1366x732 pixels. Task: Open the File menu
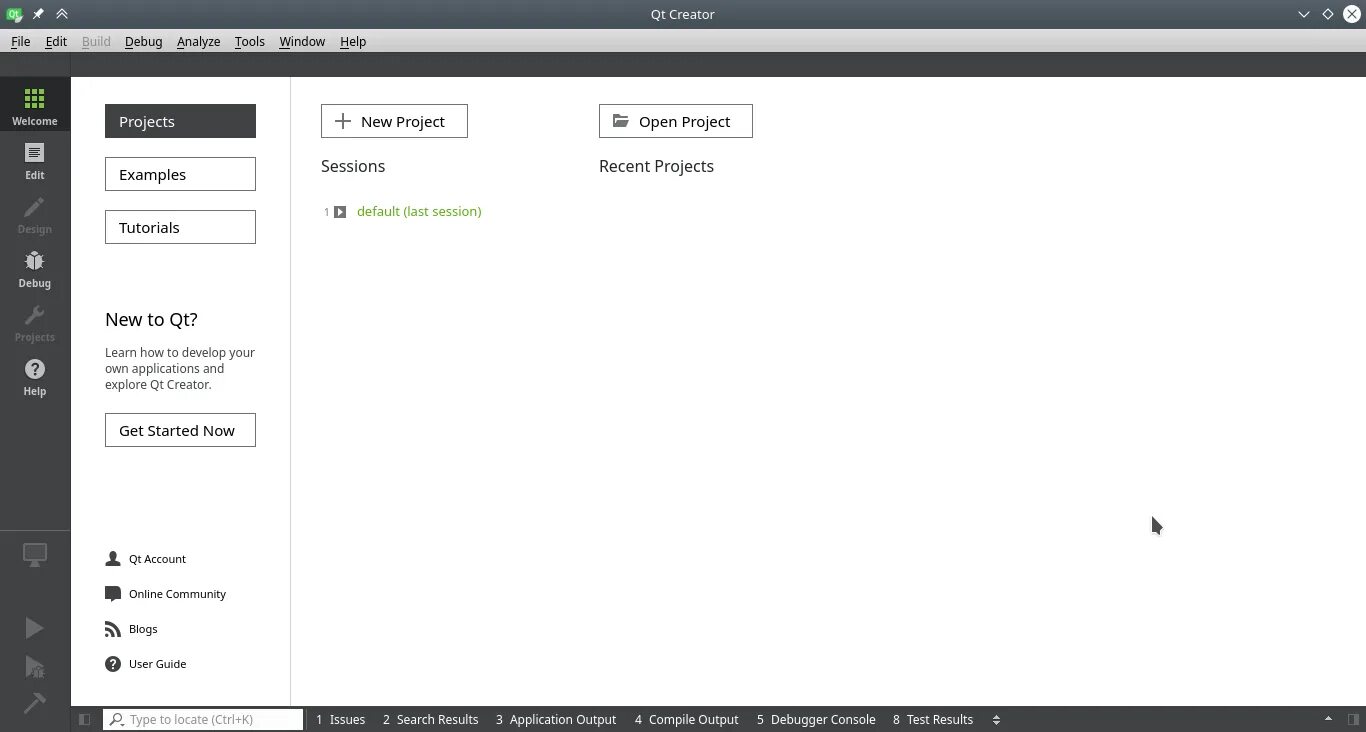pyautogui.click(x=20, y=41)
